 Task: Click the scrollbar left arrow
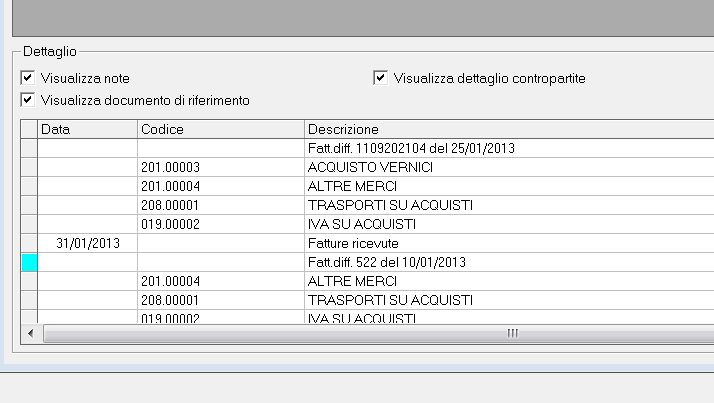[31, 333]
